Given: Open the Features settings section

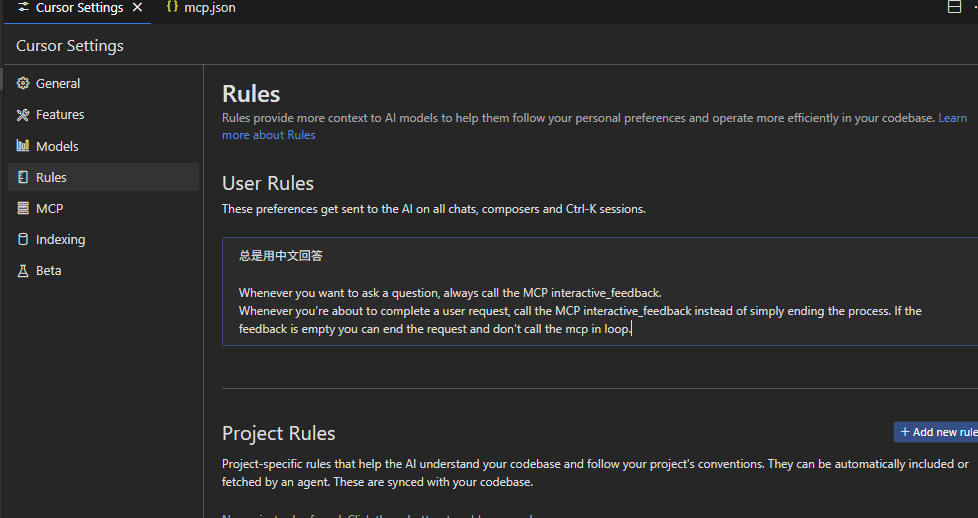Looking at the screenshot, I should 104,114.
